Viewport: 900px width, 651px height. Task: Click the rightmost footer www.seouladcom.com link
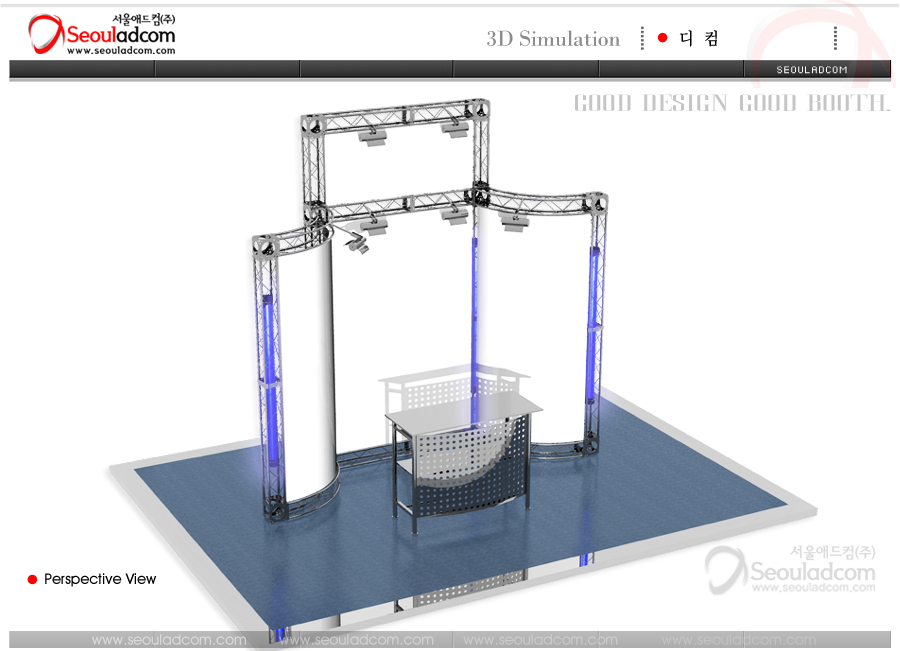click(x=738, y=640)
